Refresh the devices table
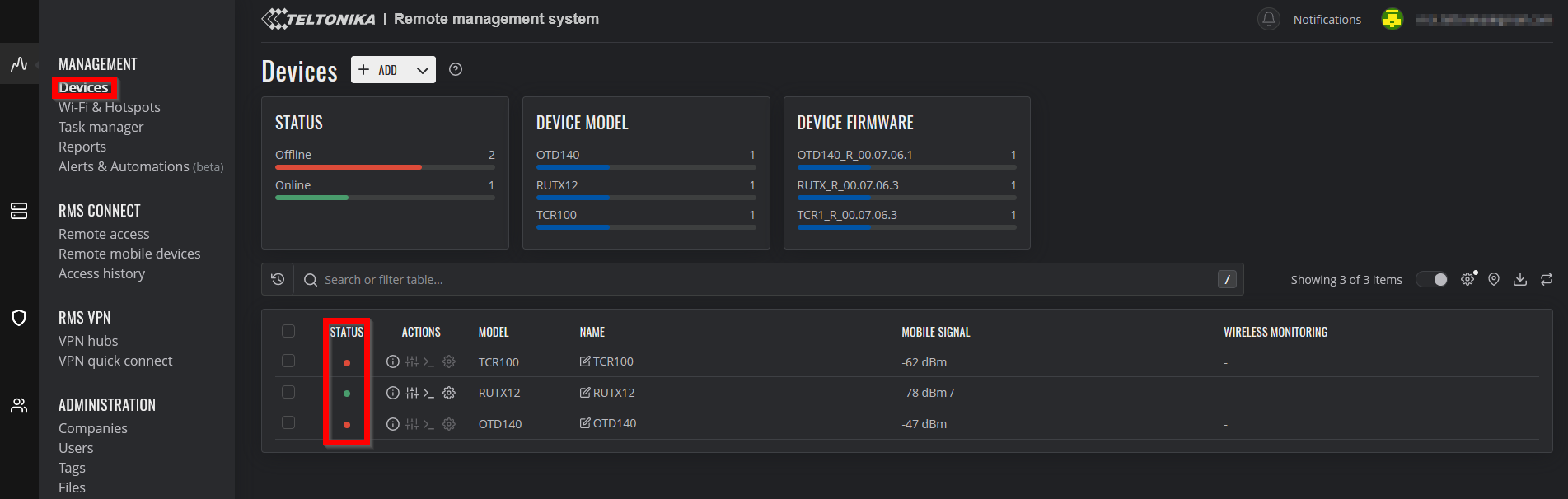 coord(1547,279)
